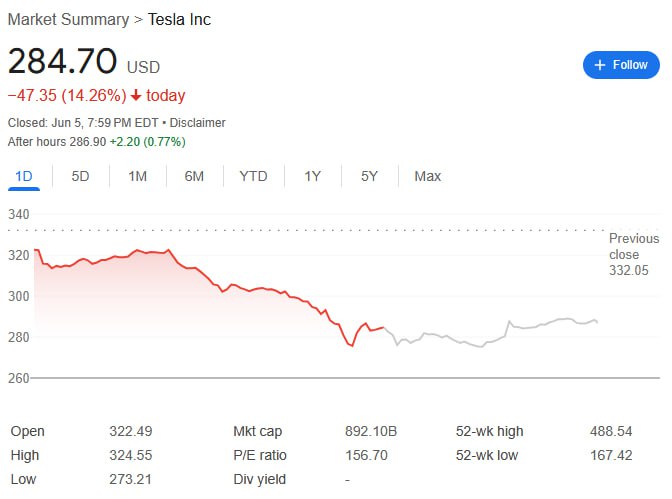Select the Max range tab
The width and height of the screenshot is (672, 499).
(x=427, y=177)
